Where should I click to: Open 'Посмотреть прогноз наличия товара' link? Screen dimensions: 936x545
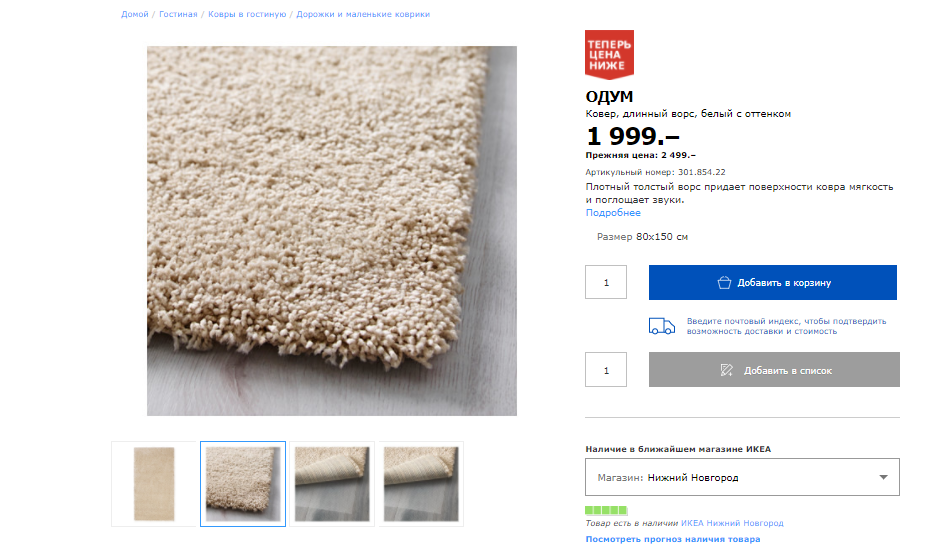[672, 539]
